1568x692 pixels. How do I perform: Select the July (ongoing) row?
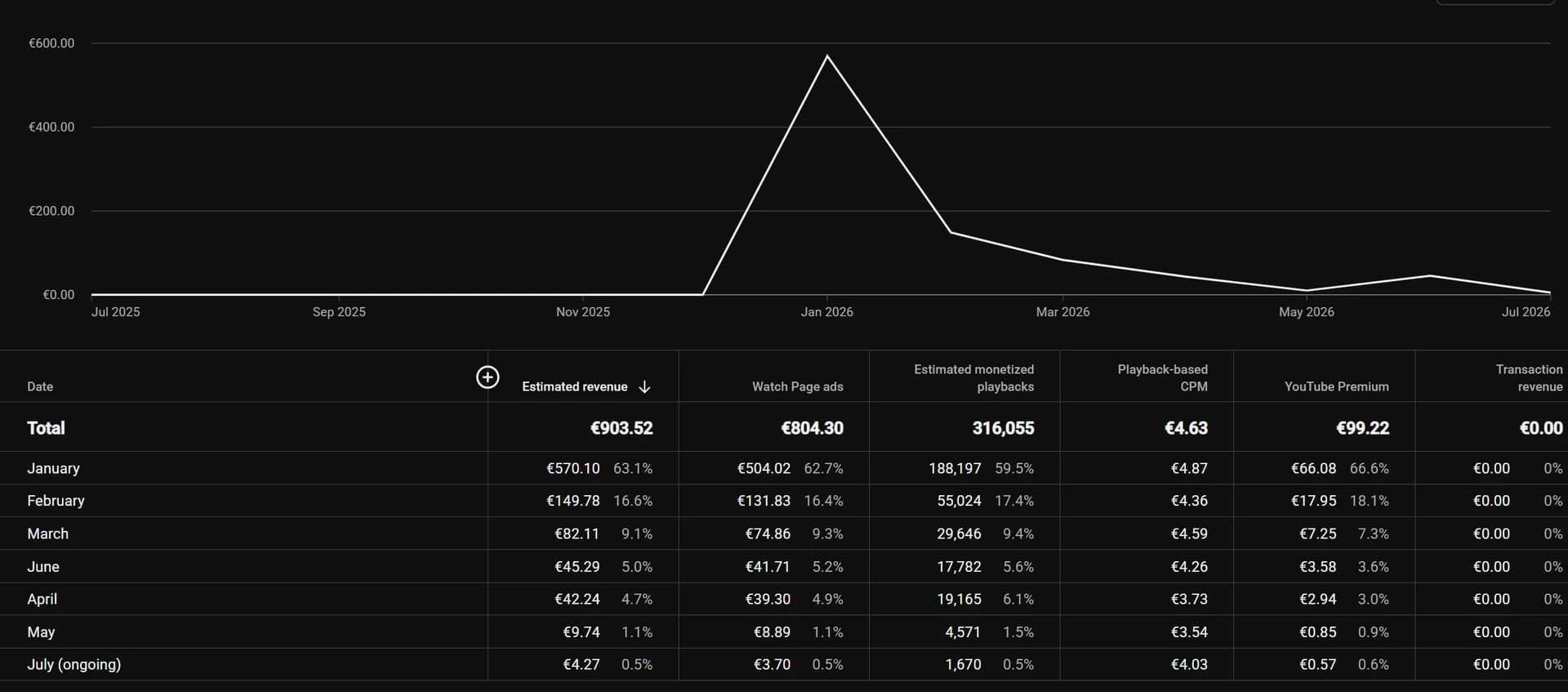point(784,664)
